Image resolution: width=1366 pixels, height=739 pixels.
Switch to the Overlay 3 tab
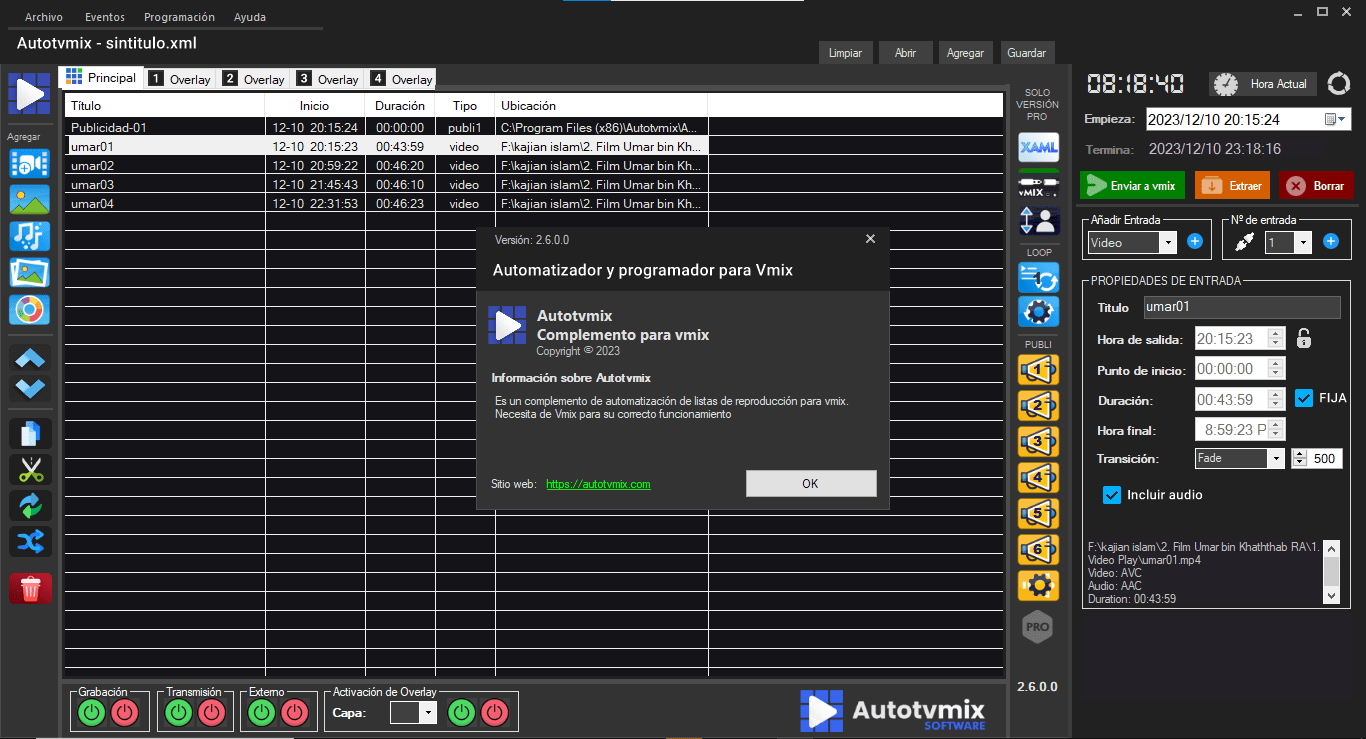pos(329,79)
